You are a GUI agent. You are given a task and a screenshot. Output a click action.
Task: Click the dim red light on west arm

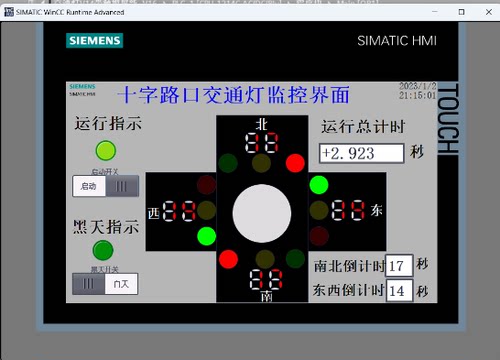[206, 184]
